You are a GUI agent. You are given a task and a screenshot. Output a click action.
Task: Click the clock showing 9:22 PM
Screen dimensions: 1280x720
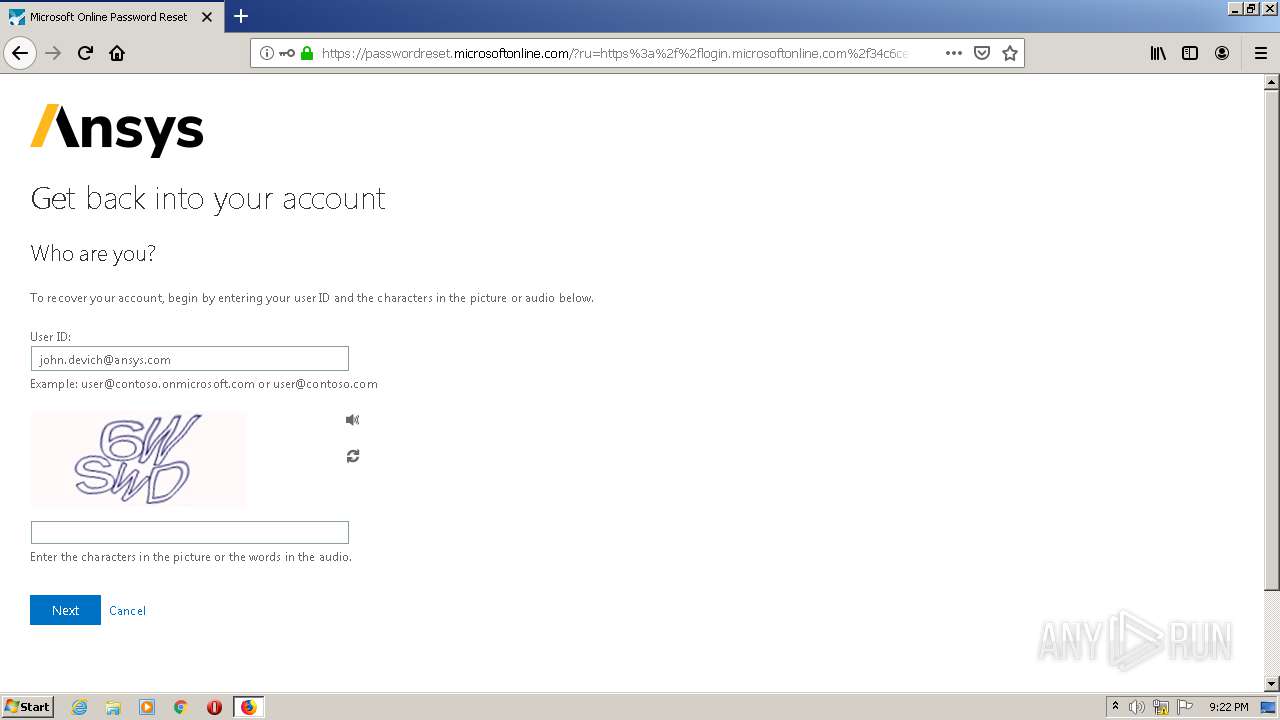[1228, 707]
